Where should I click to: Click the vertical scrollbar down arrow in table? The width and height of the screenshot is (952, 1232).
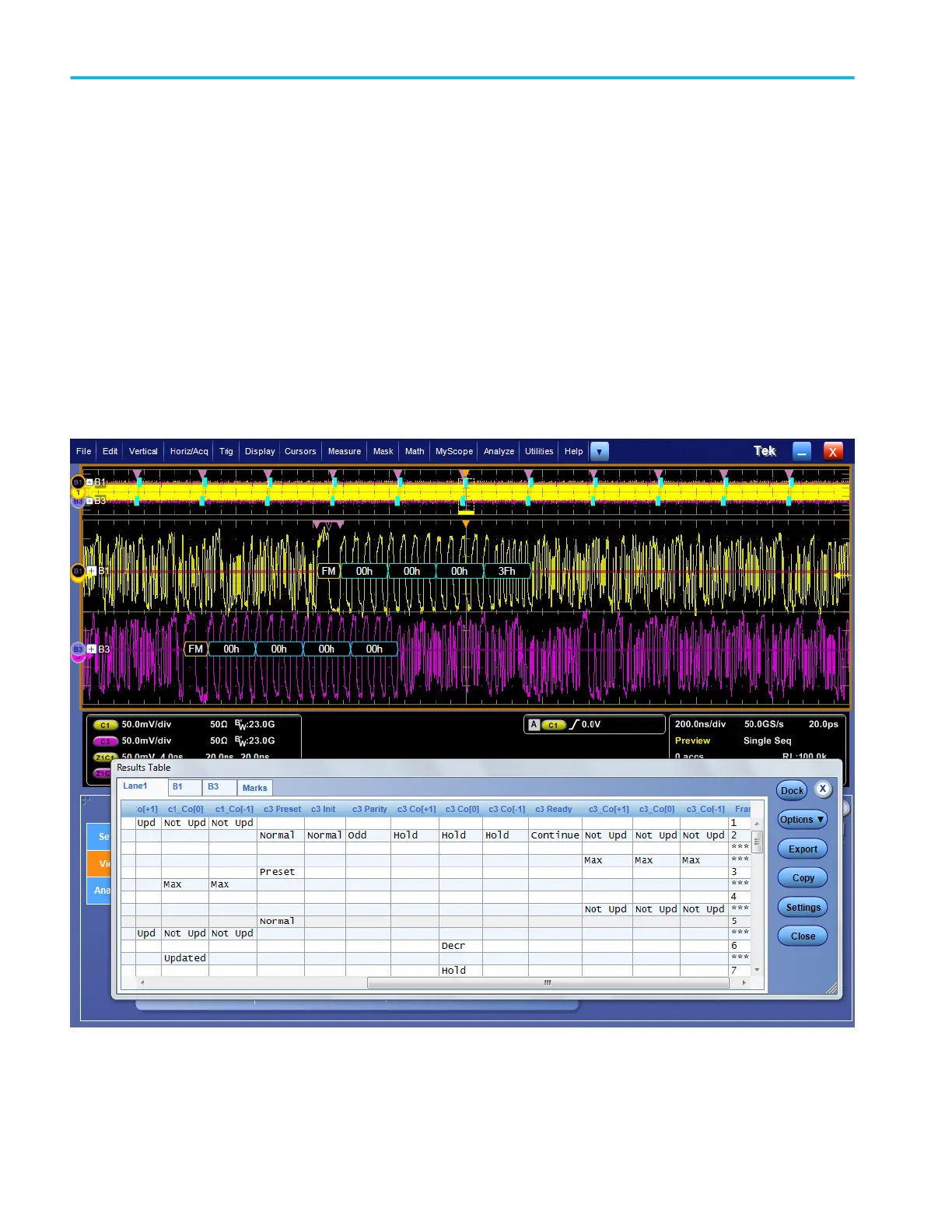pos(758,970)
